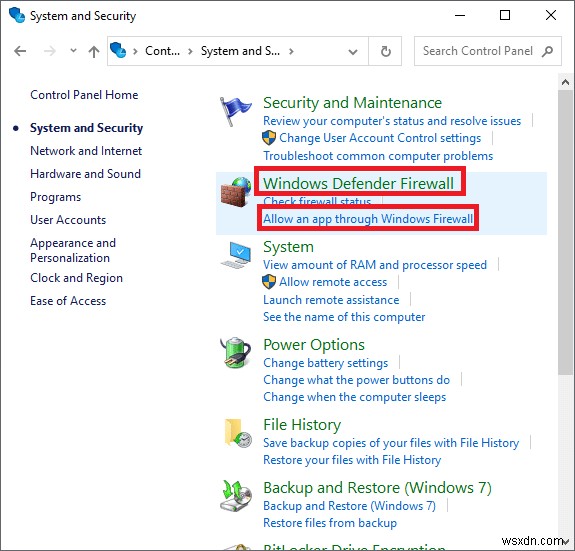
Task: Open Ease of Access category
Action: coord(68,301)
